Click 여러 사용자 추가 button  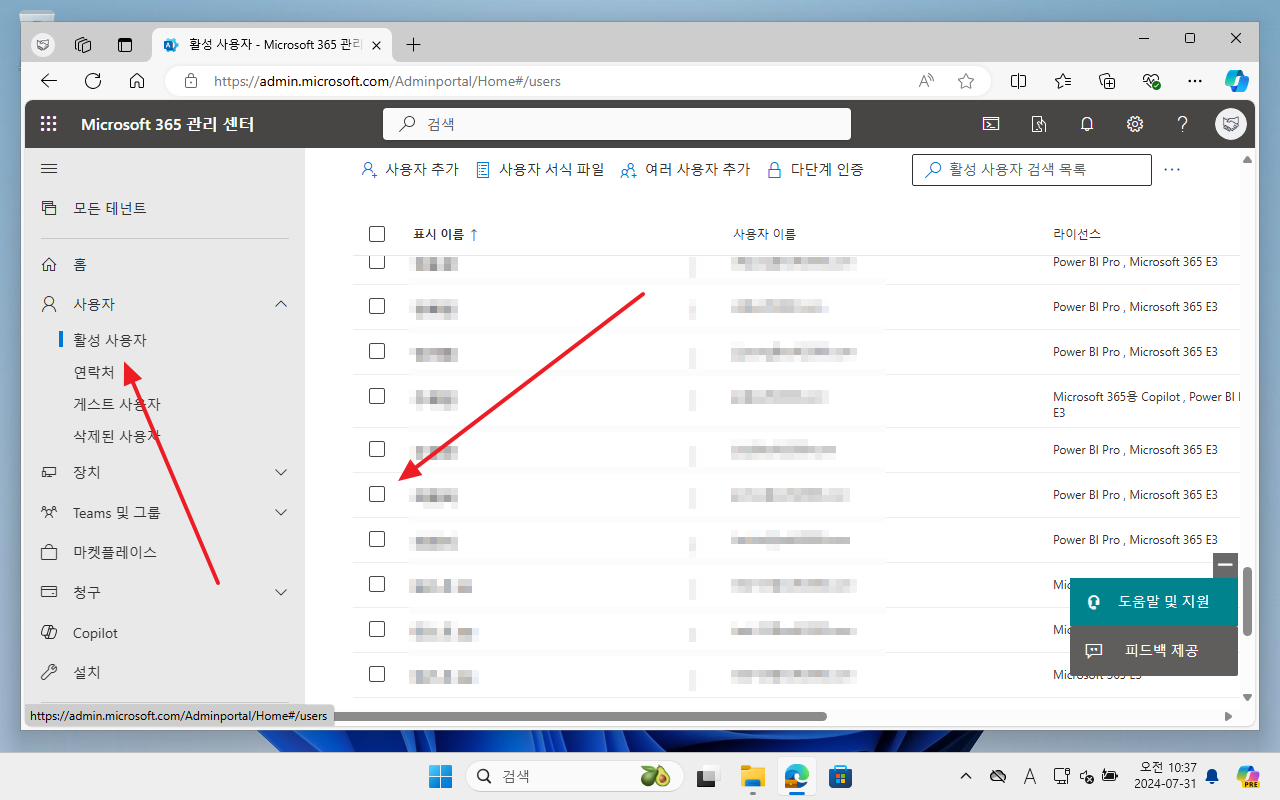click(x=685, y=170)
